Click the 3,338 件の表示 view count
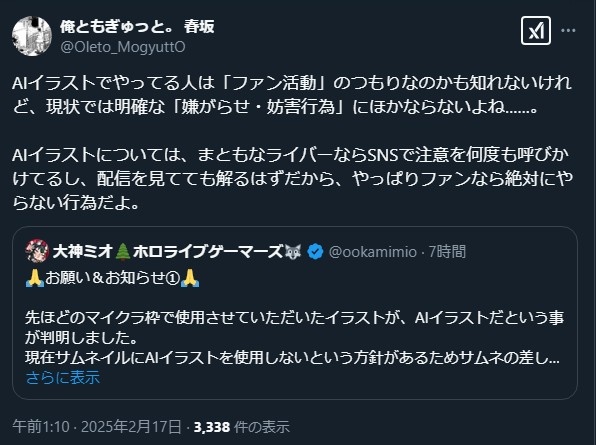Viewport: 596px width, 445px height. coord(242,427)
